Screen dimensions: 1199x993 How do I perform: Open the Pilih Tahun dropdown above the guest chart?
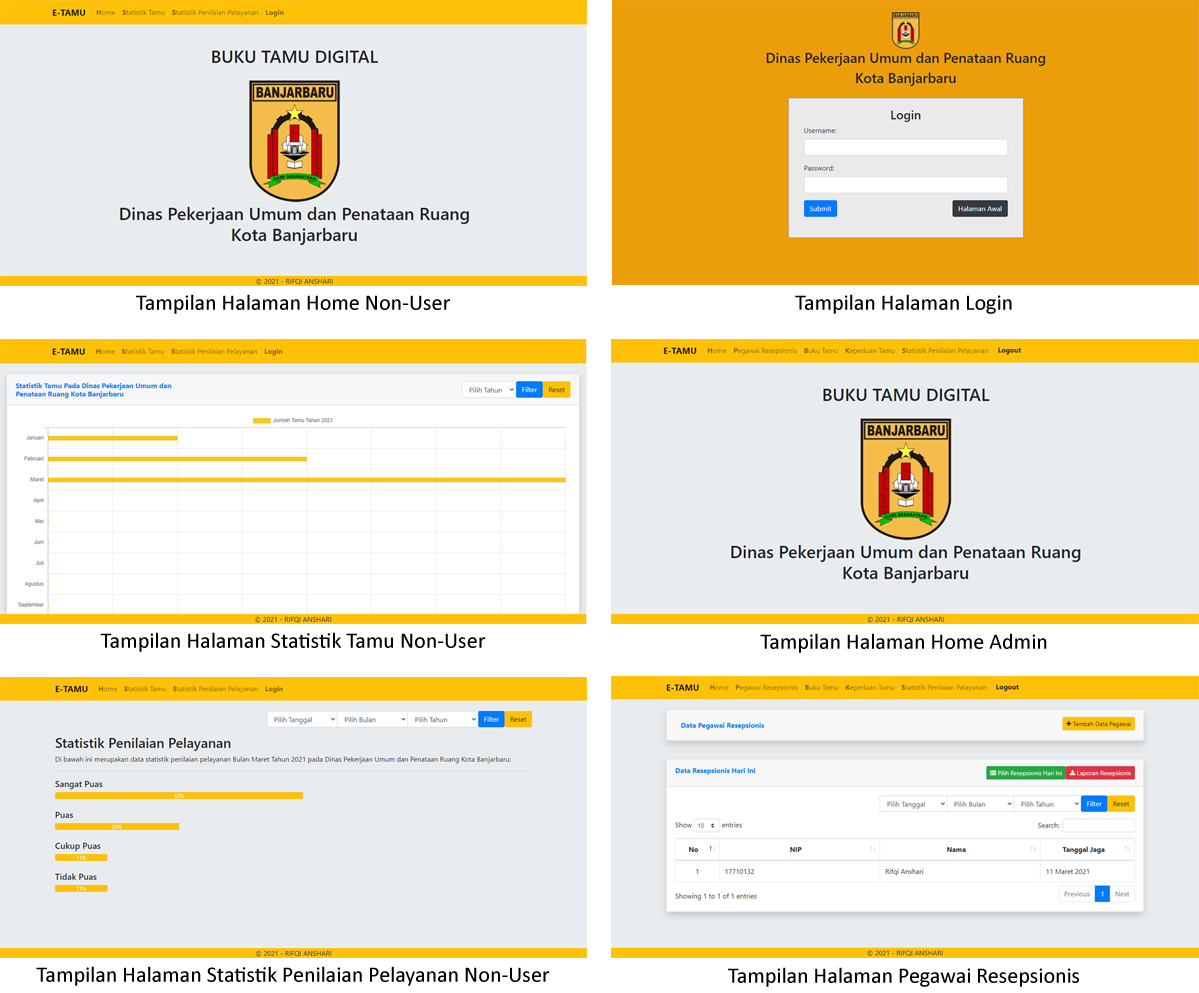pos(489,390)
